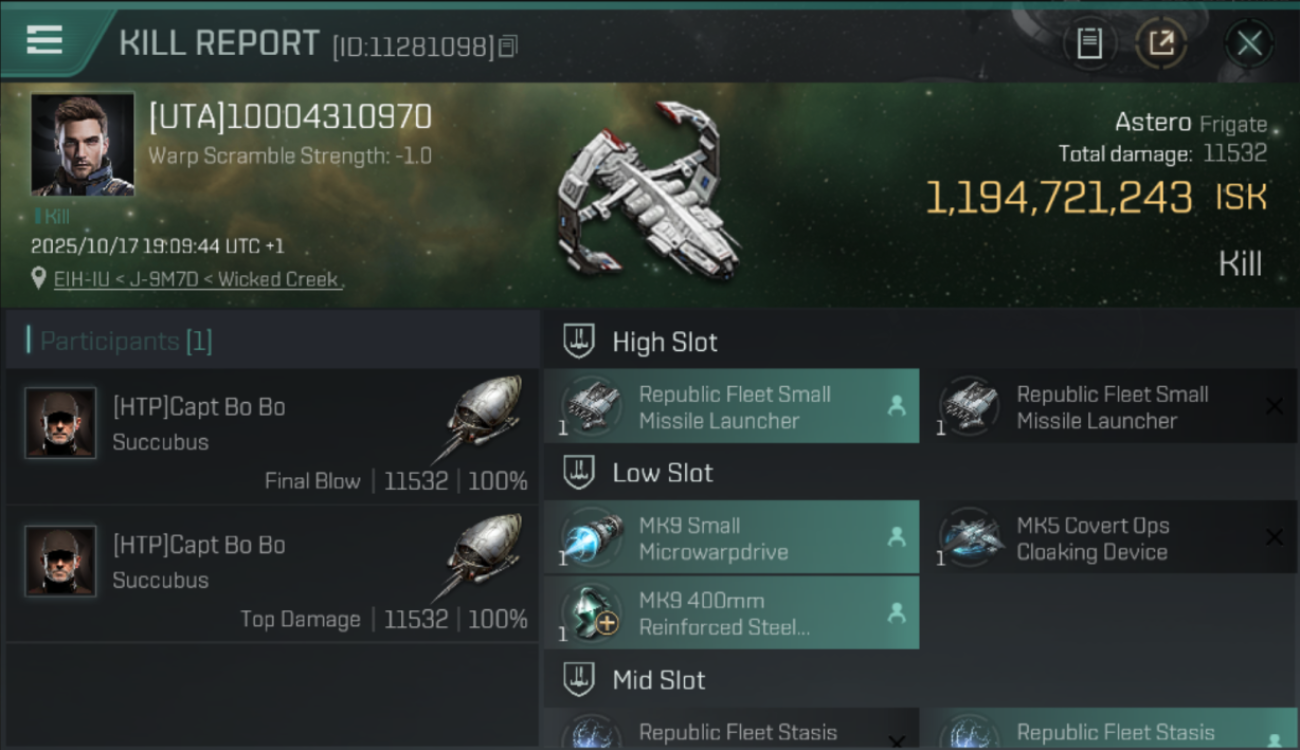Screen dimensions: 1300x750
Task: Collapse the High Slot section
Action: (x=579, y=342)
